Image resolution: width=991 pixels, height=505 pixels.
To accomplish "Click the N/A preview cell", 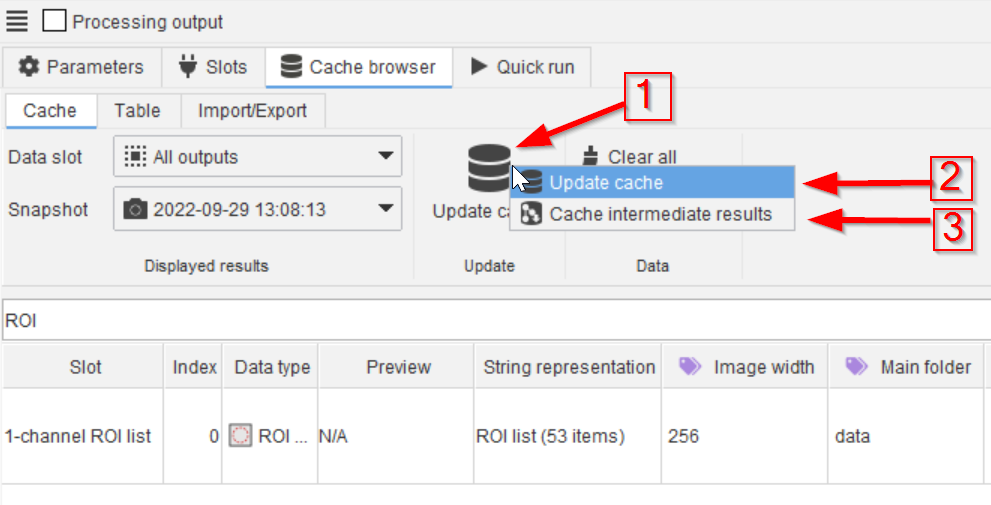I will point(396,436).
